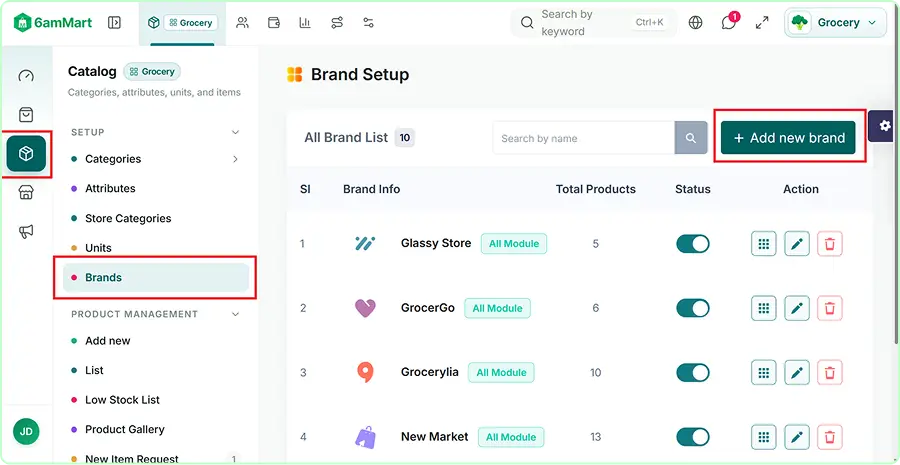This screenshot has height=465, width=900.
Task: Open grid action icon for GrocerGo
Action: [763, 308]
